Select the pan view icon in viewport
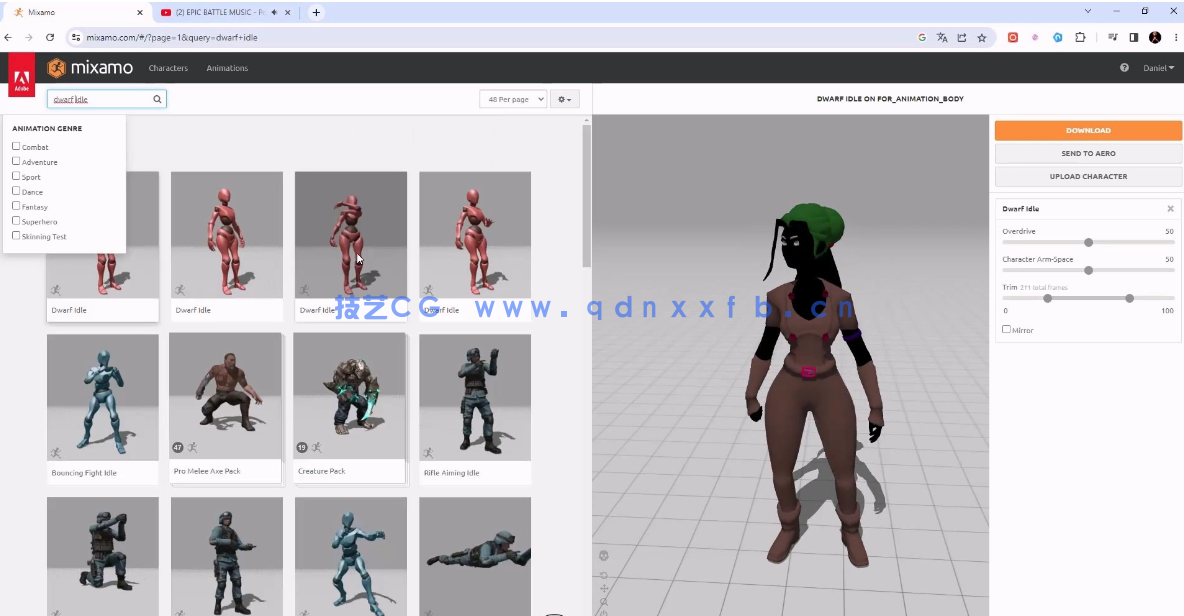The image size is (1184, 616). pos(603,588)
